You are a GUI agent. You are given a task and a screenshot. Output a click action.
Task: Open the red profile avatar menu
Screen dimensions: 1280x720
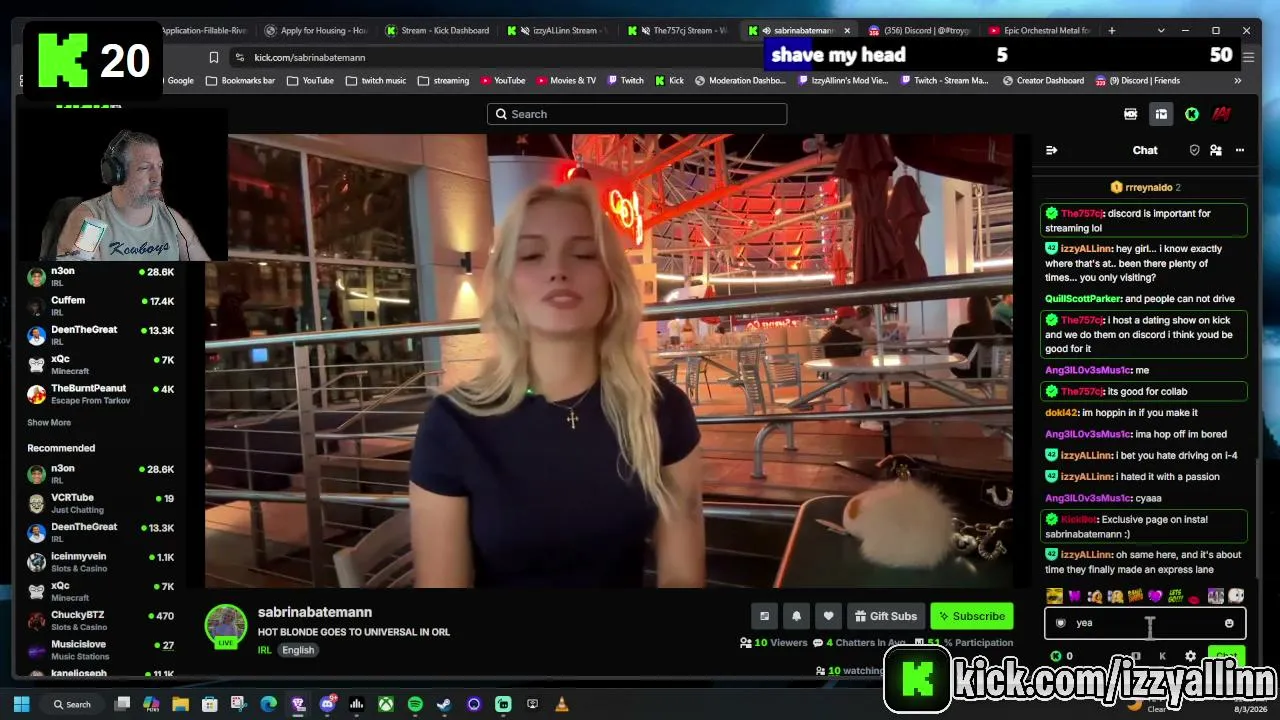tap(1221, 114)
